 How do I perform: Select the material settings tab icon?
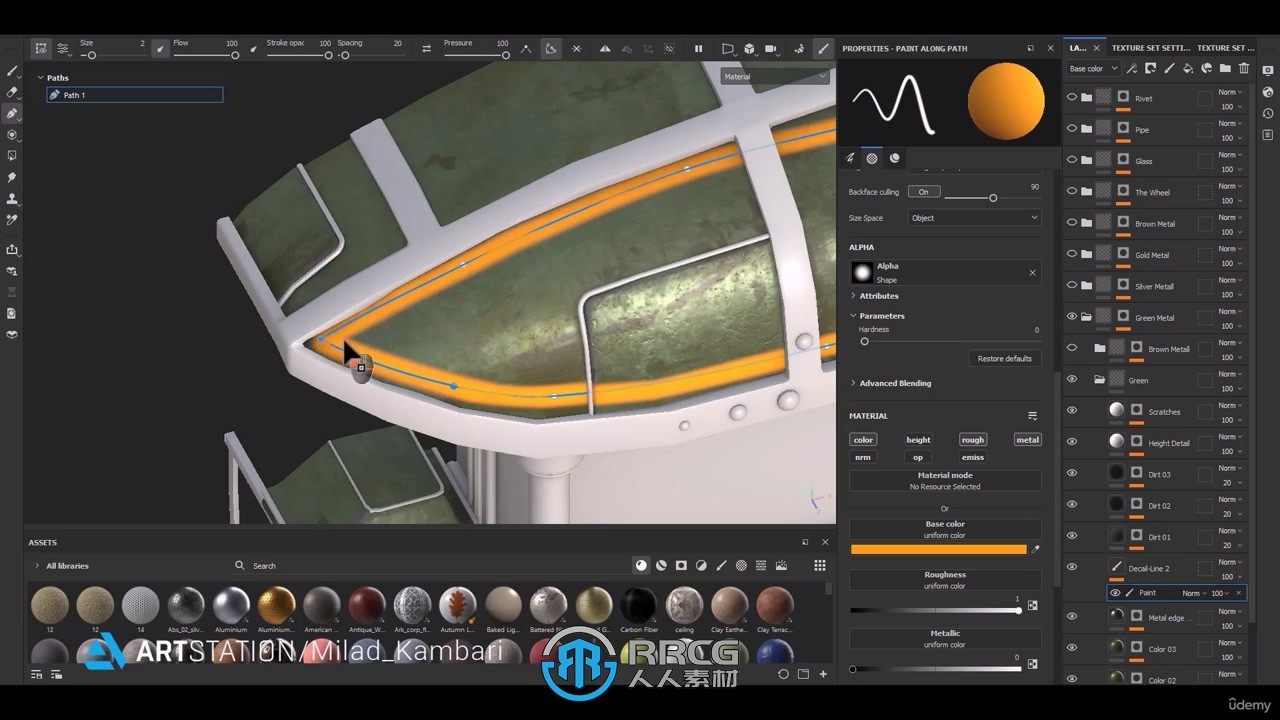894,158
